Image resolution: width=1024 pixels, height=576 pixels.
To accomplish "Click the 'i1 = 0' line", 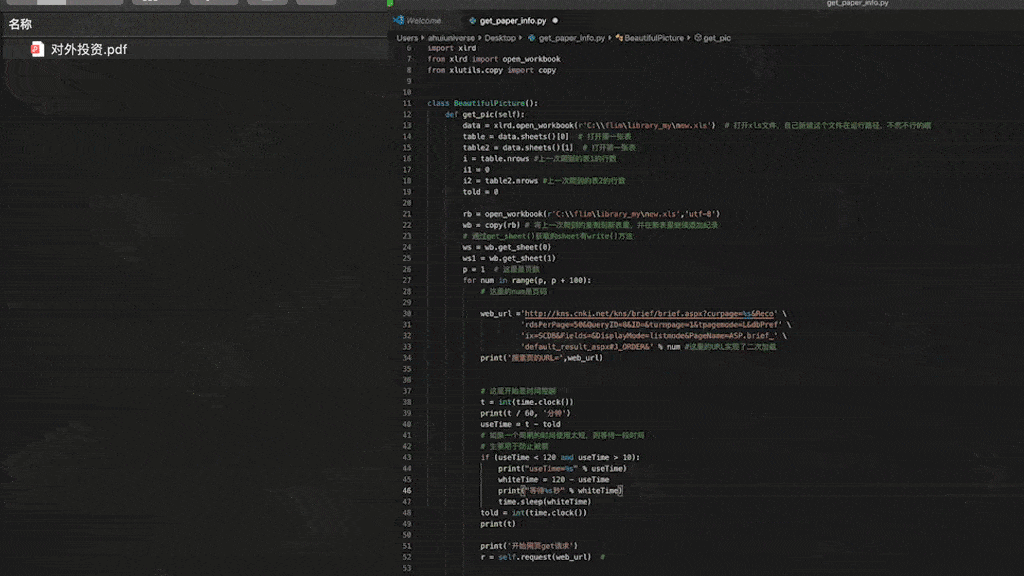I will tap(476, 170).
